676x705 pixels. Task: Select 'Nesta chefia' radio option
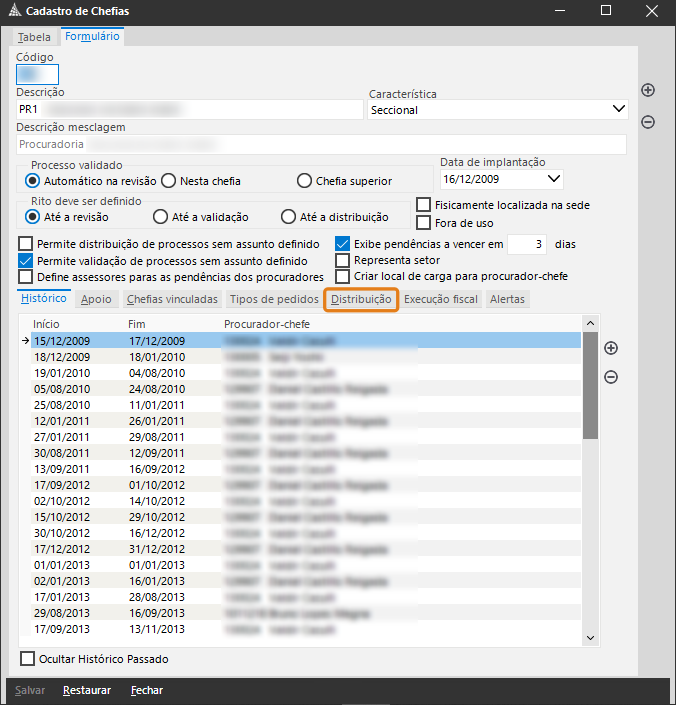coord(169,181)
